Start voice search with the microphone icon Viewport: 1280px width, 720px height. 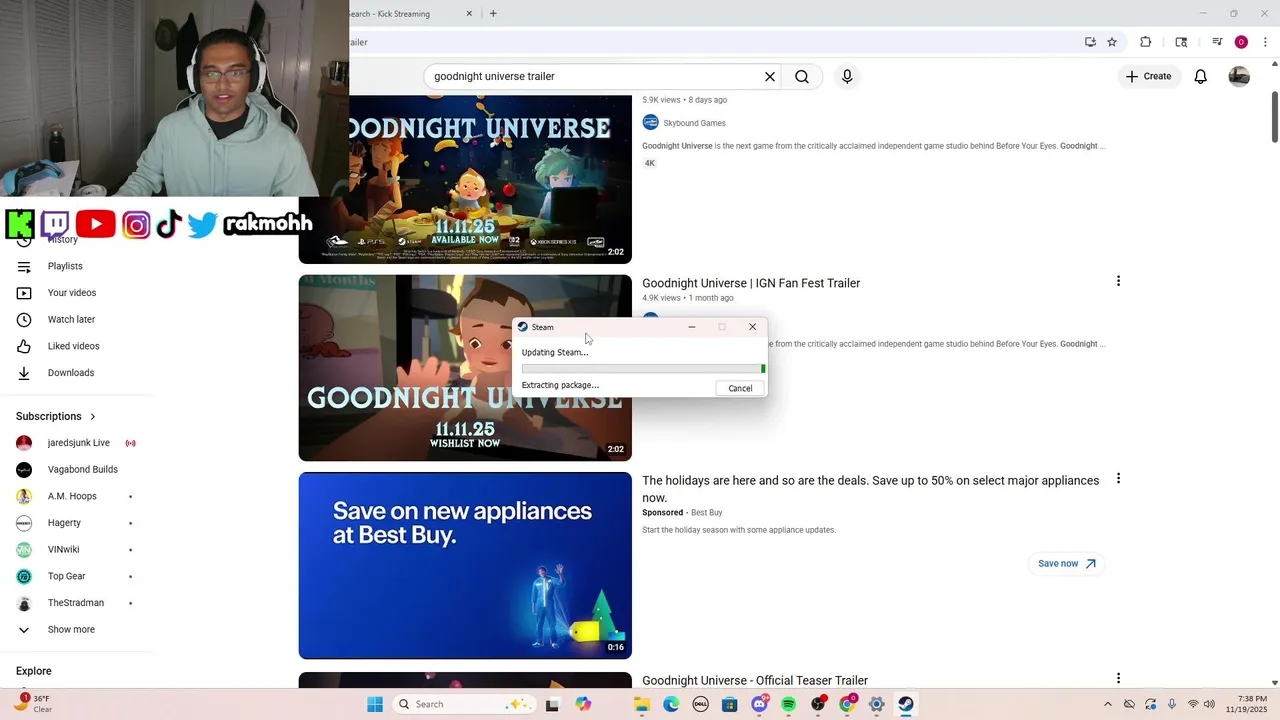pos(847,77)
